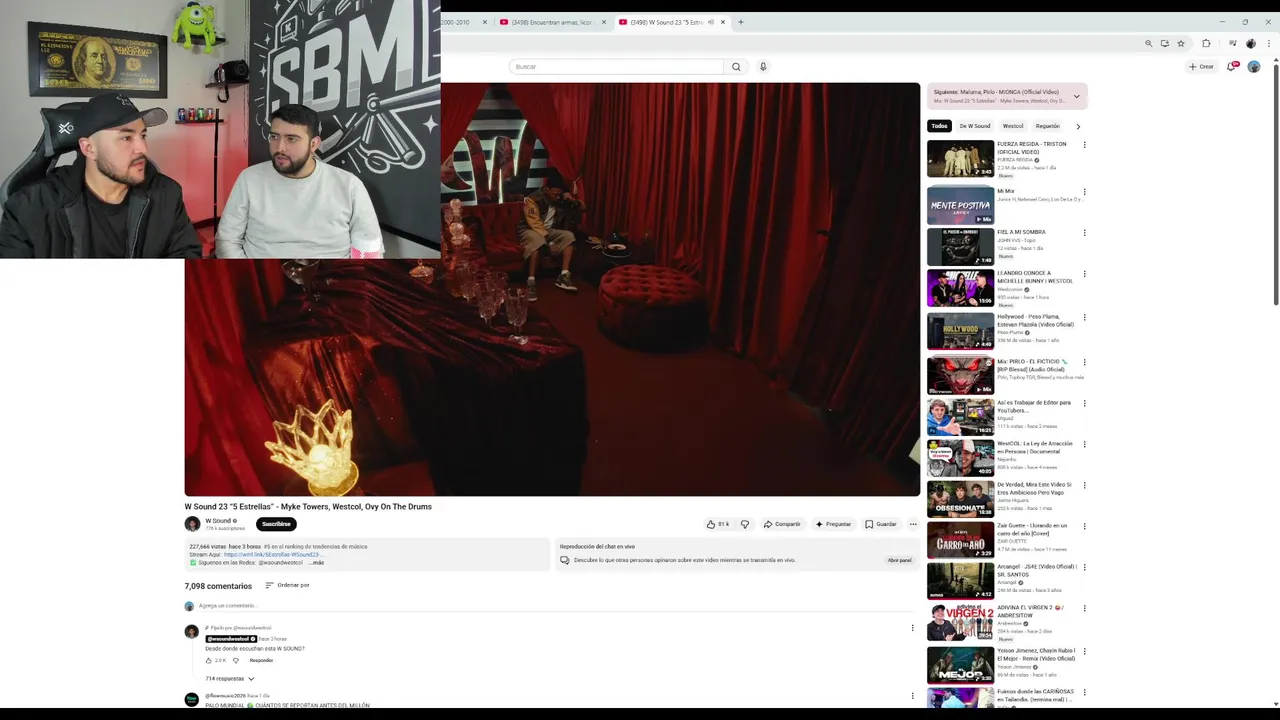1280x720 pixels.
Task: Open Ordenar por sort dropdown
Action: point(287,585)
